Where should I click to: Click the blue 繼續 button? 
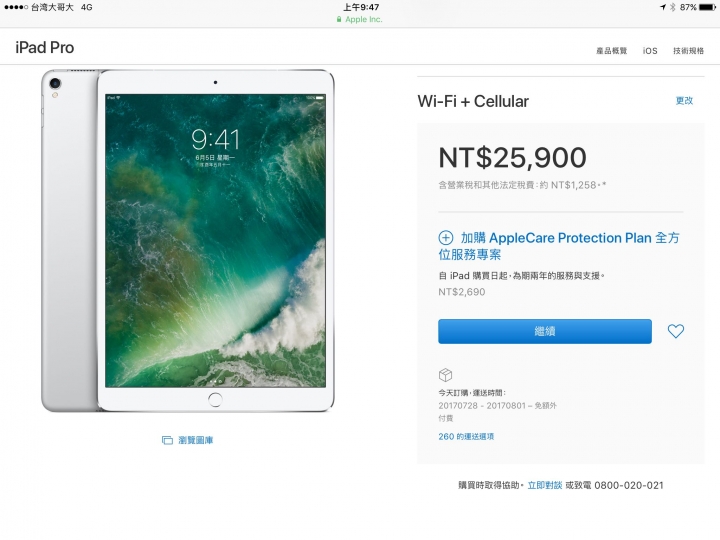coord(545,331)
